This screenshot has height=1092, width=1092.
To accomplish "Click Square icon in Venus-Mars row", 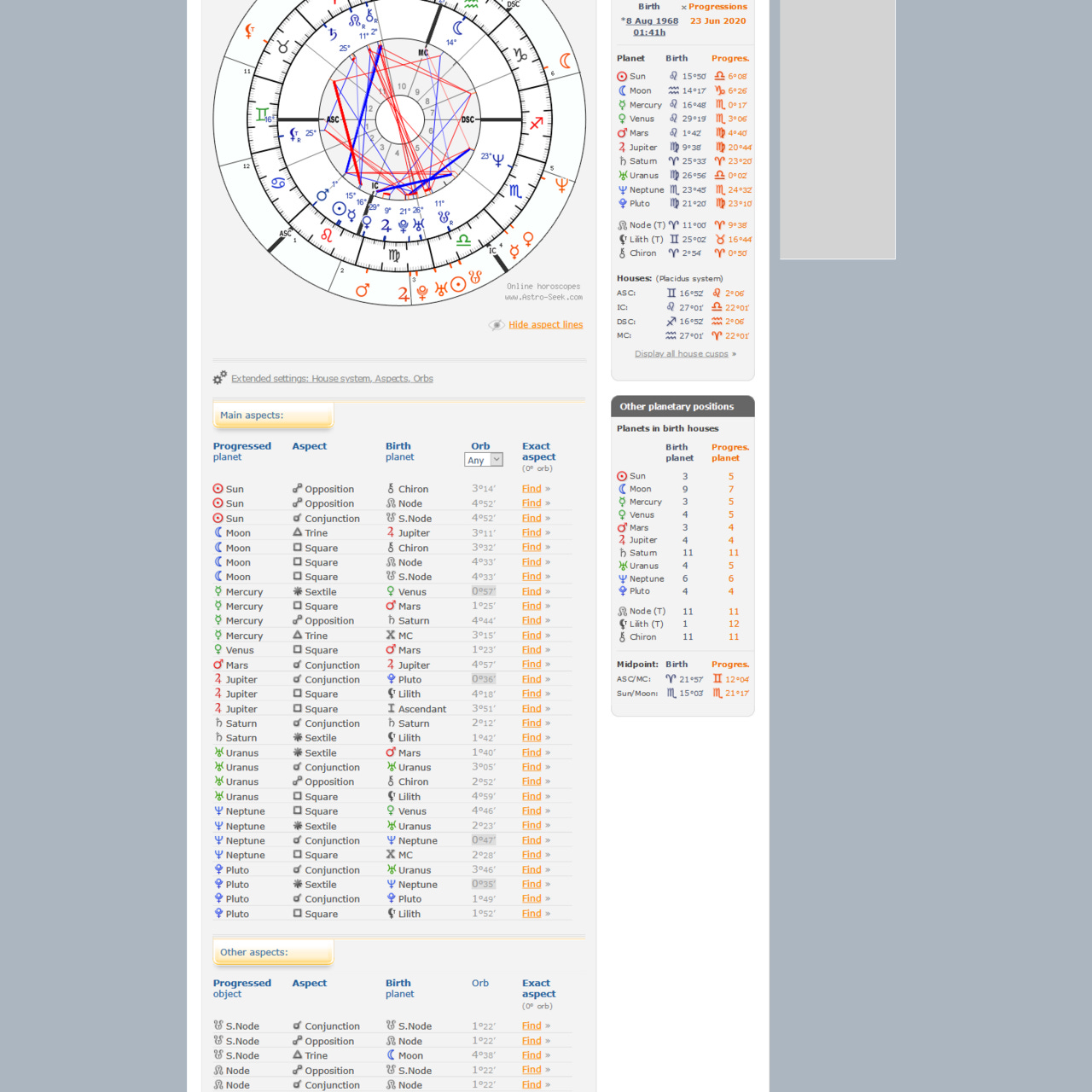I will [x=297, y=650].
